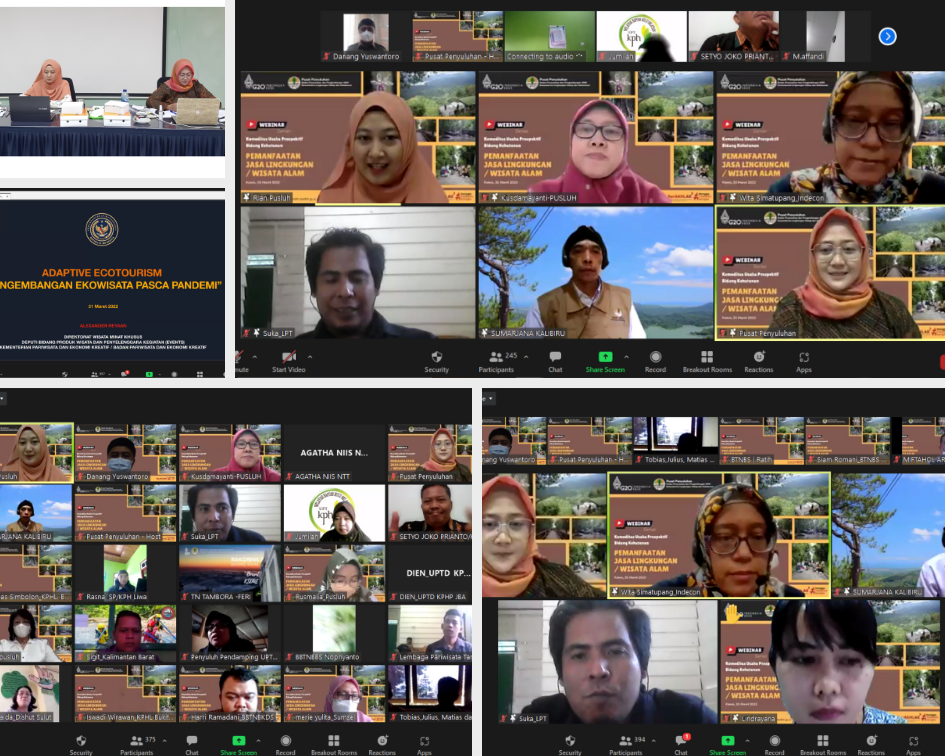
Task: Select Iswadi Wirawan_KPHL video tile
Action: [x=125, y=694]
